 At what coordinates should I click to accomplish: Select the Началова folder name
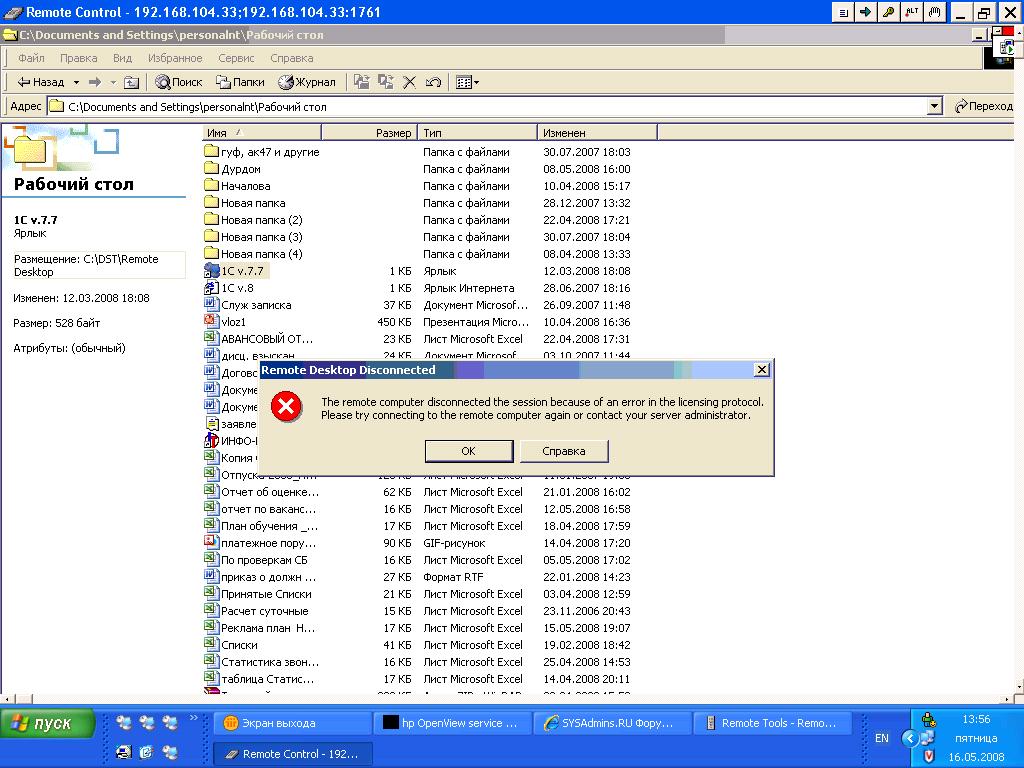pos(246,186)
